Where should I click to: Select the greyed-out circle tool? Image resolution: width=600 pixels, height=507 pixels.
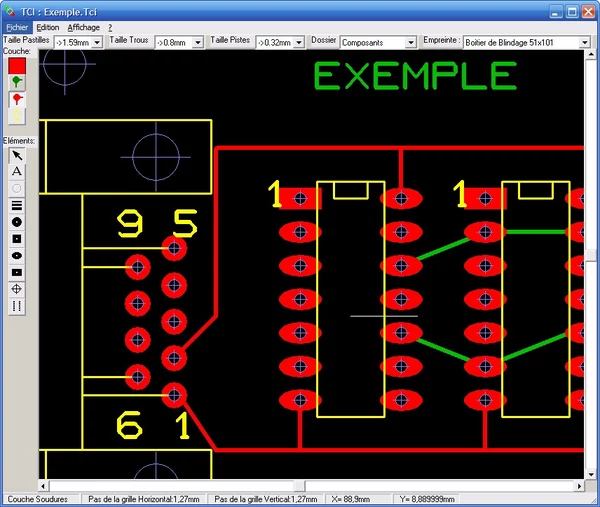17,188
